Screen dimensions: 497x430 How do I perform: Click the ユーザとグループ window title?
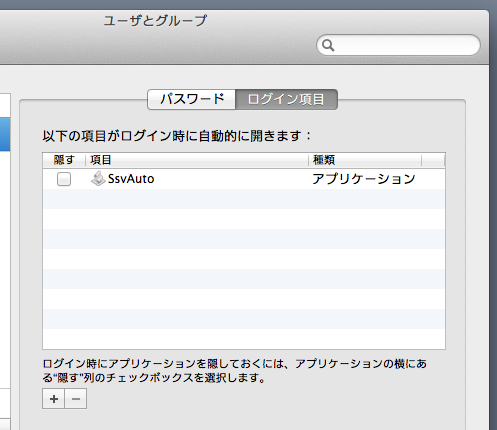(155, 21)
